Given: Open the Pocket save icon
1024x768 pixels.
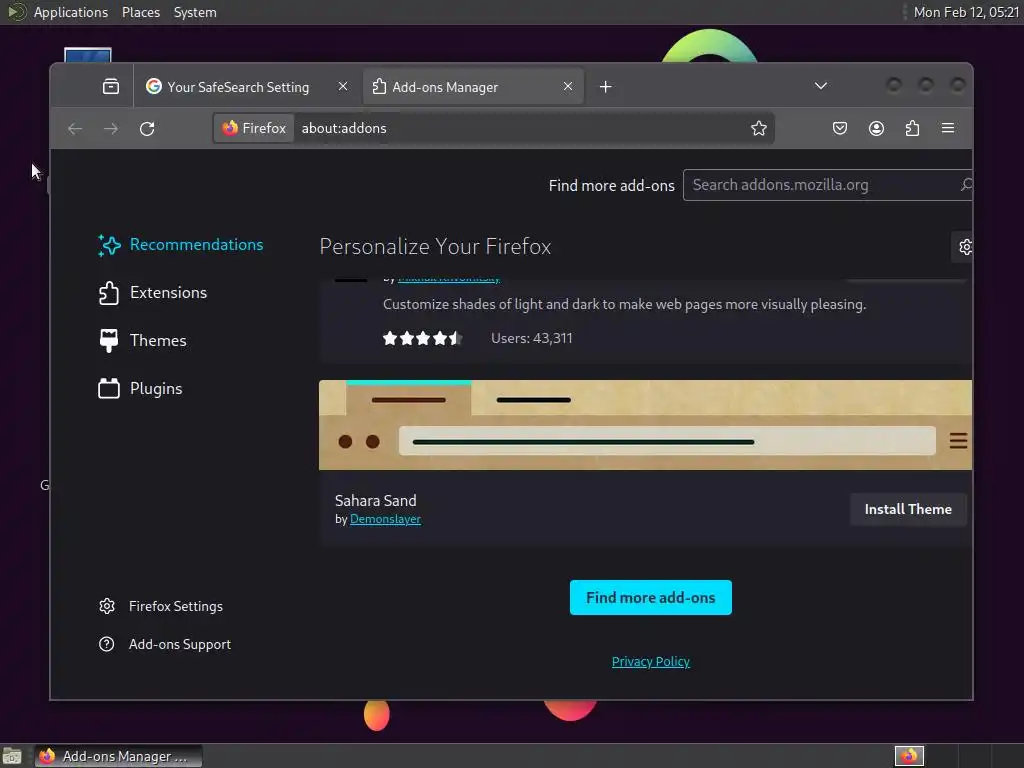Looking at the screenshot, I should click(840, 128).
